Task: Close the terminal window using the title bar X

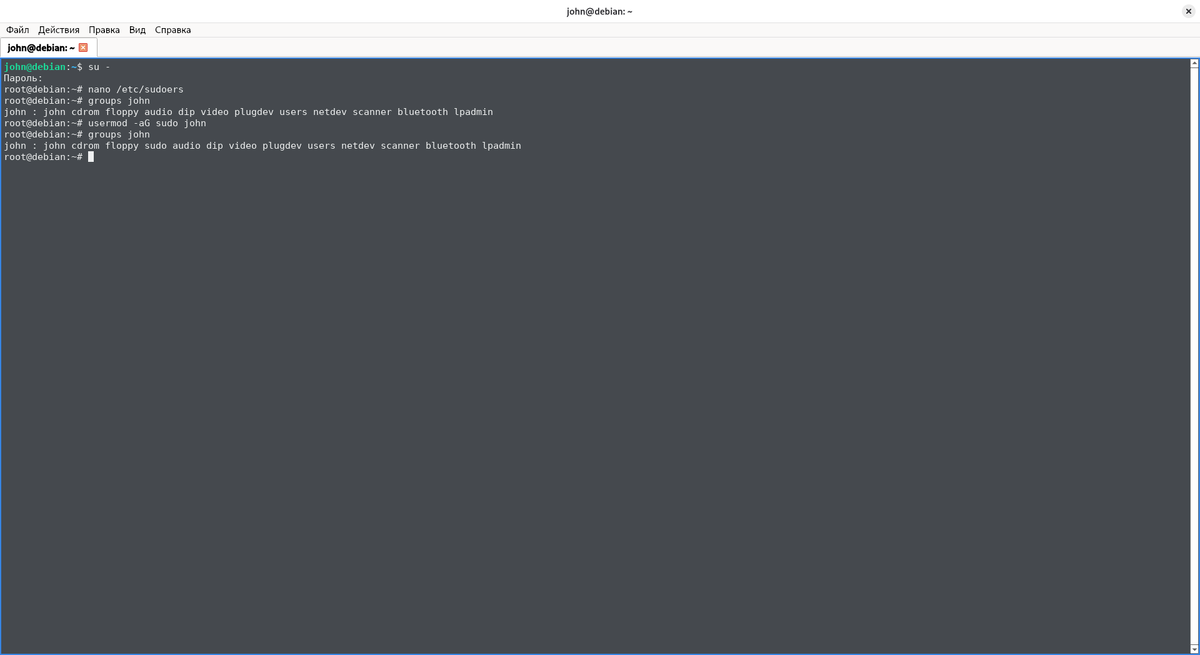Action: [x=1188, y=11]
